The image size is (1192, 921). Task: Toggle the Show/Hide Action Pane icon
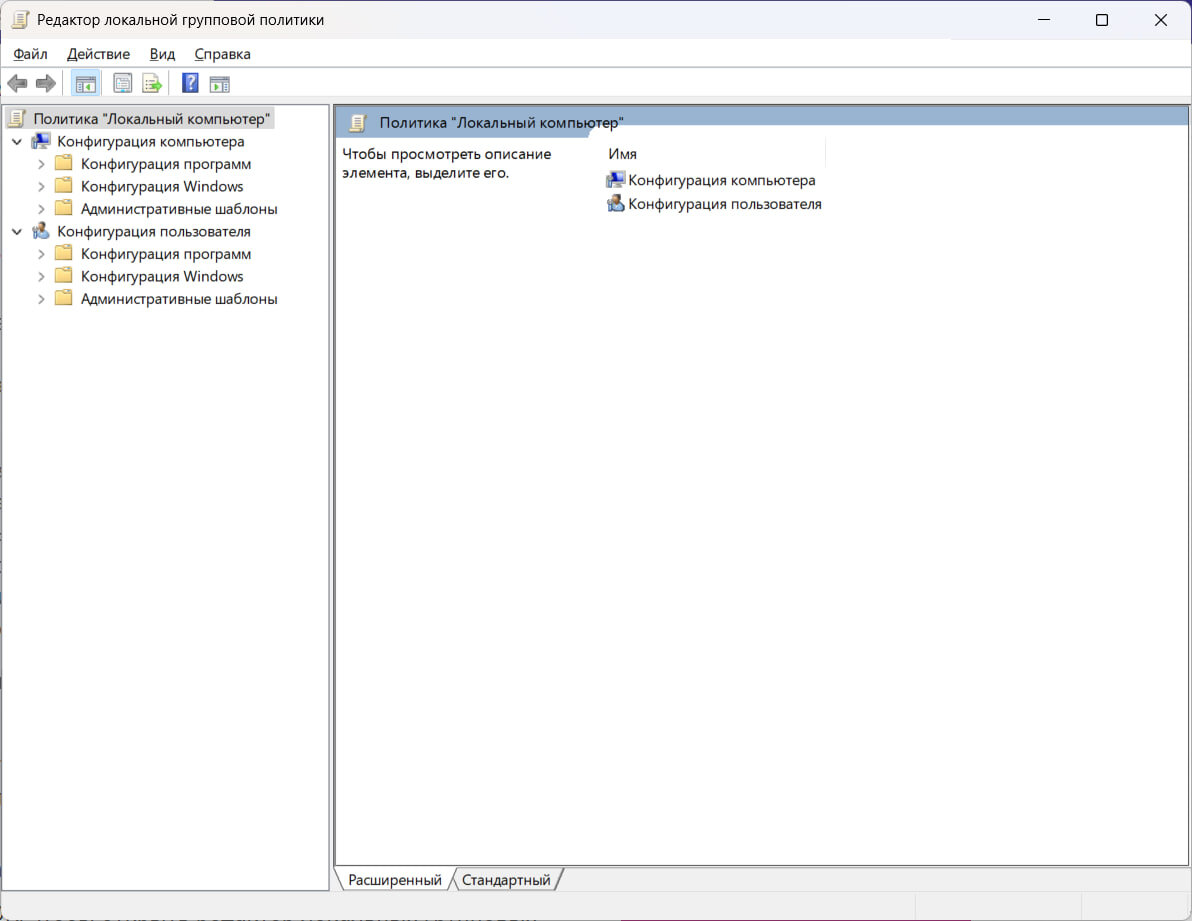(x=219, y=84)
